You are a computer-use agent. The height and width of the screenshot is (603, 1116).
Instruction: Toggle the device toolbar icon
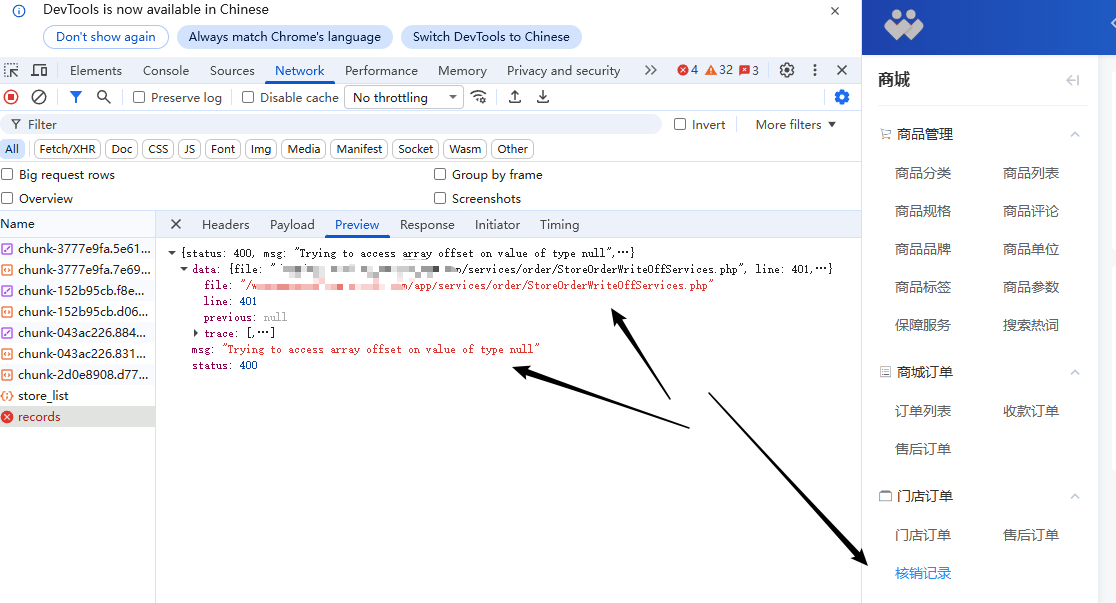[x=39, y=70]
